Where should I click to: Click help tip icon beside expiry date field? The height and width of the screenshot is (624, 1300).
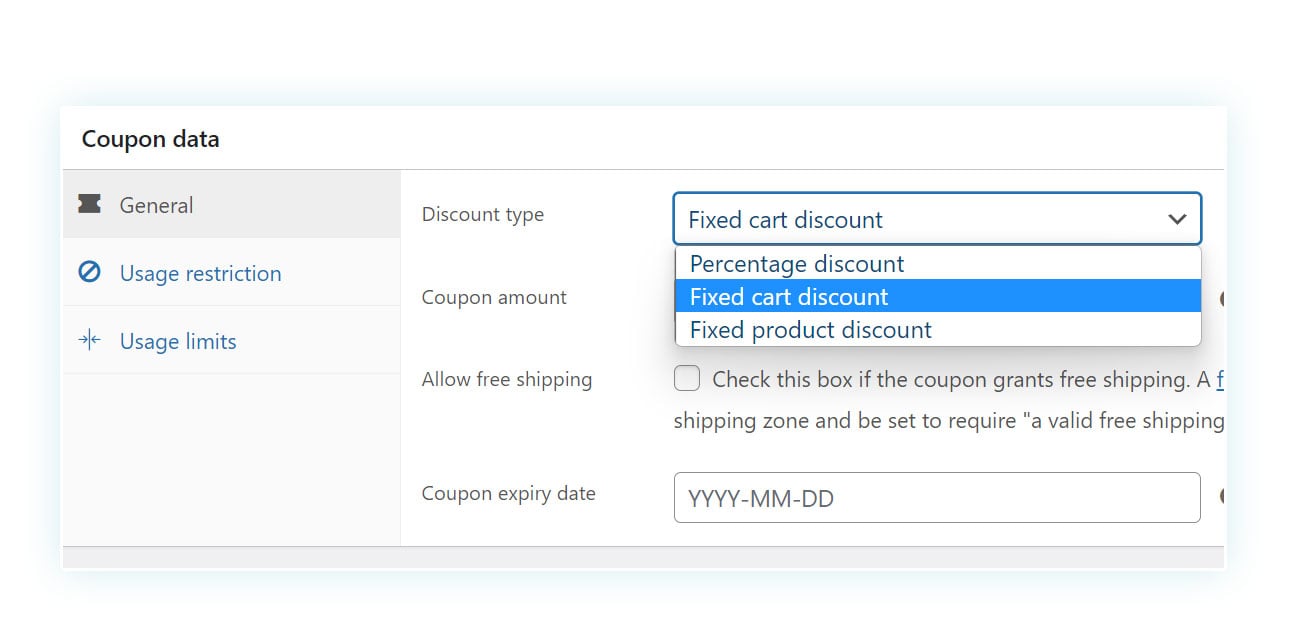[1221, 496]
